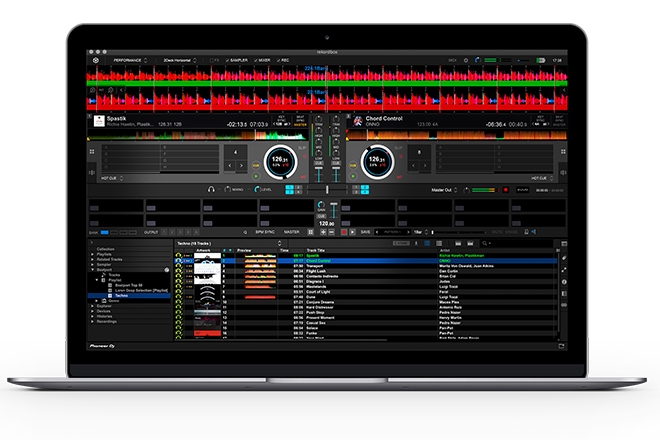Viewport: 660px width, 440px height.
Task: Enable the FX panel checkbox
Action: [212, 60]
